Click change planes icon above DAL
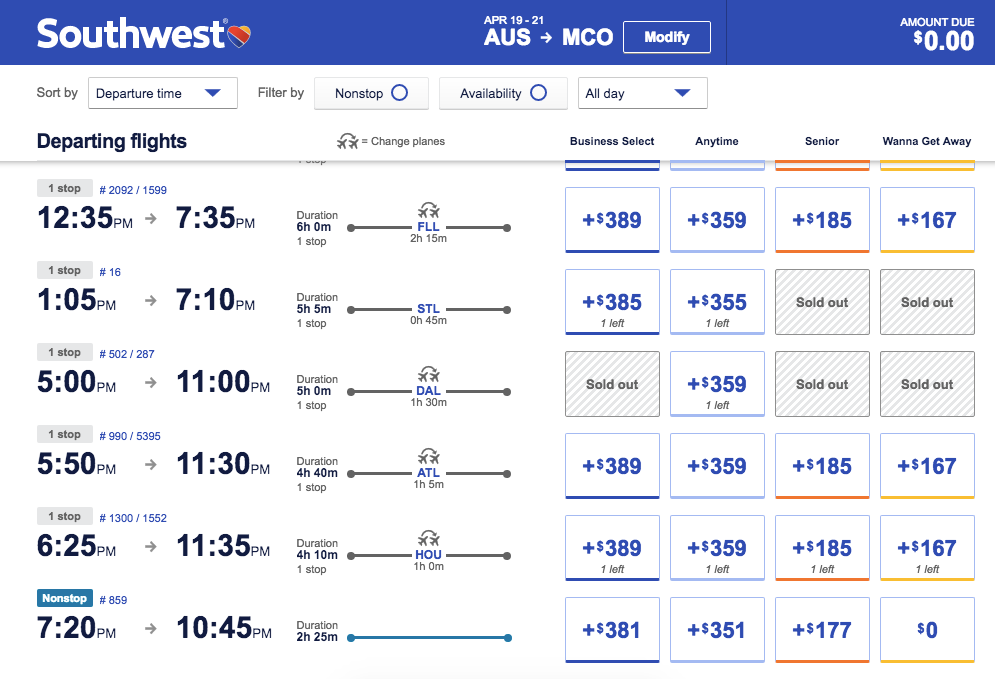This screenshot has height=679, width=995. [x=428, y=374]
